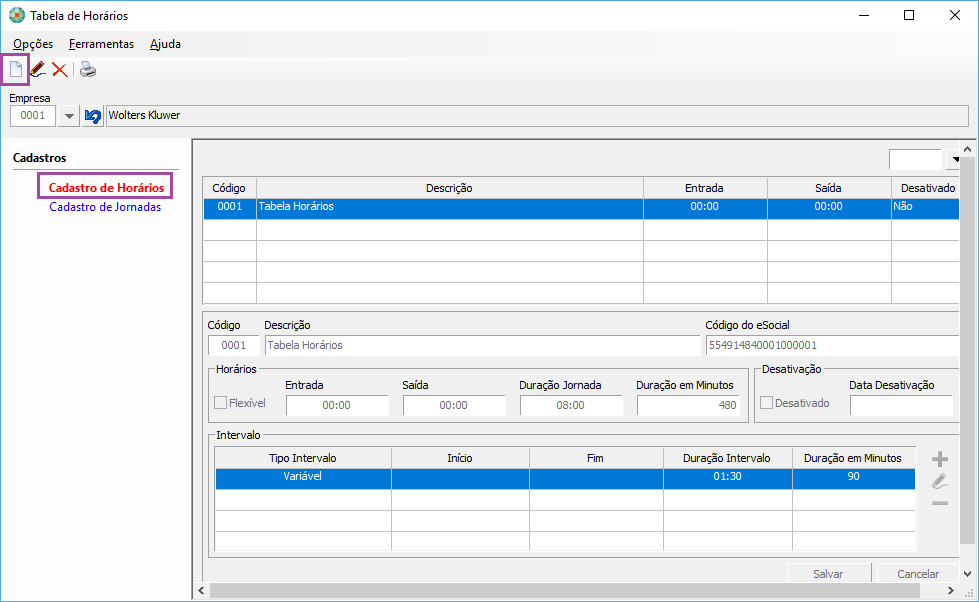Click the plus icon to add interval

tap(940, 460)
